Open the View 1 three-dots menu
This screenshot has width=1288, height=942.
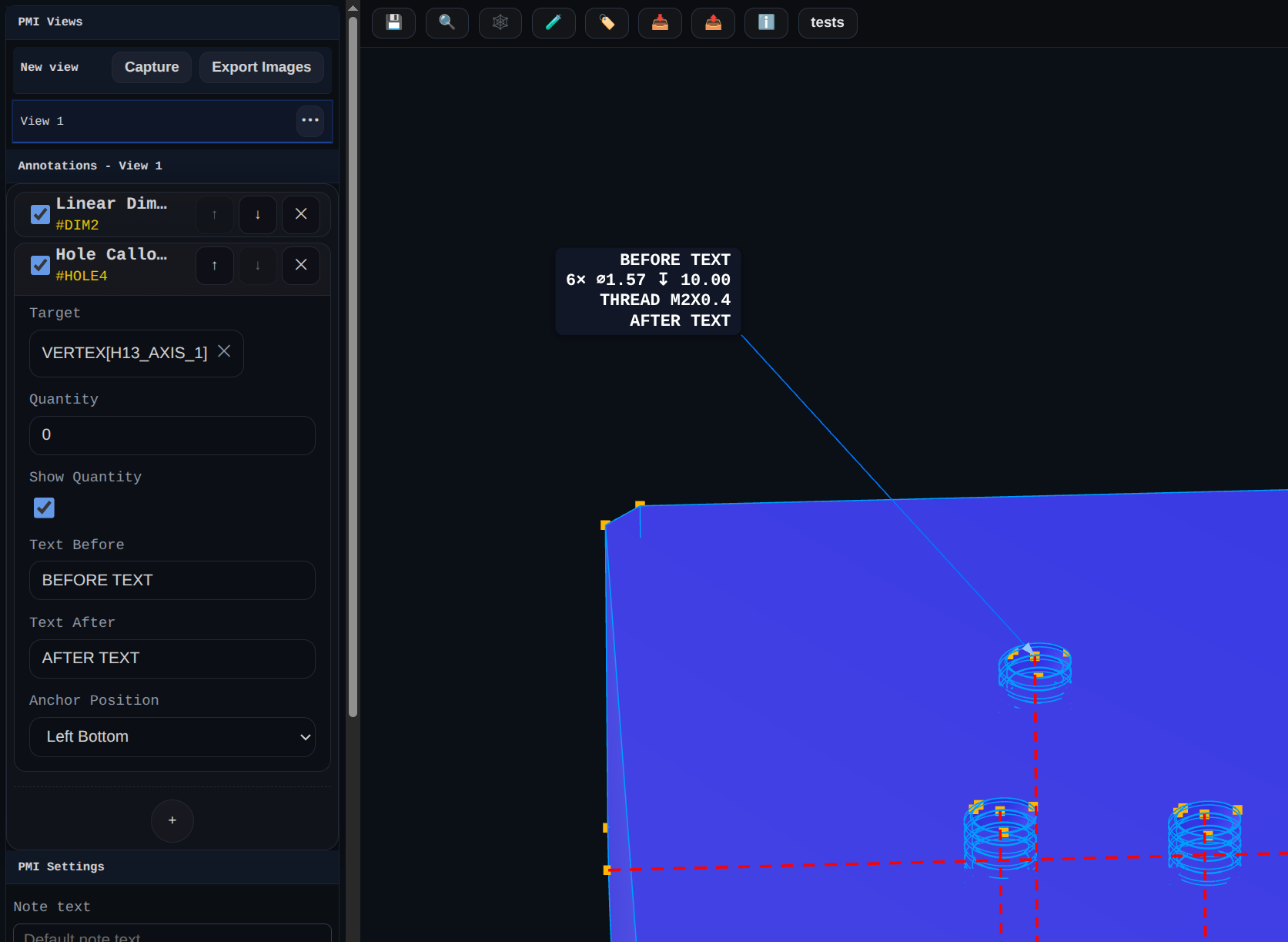pyautogui.click(x=310, y=121)
